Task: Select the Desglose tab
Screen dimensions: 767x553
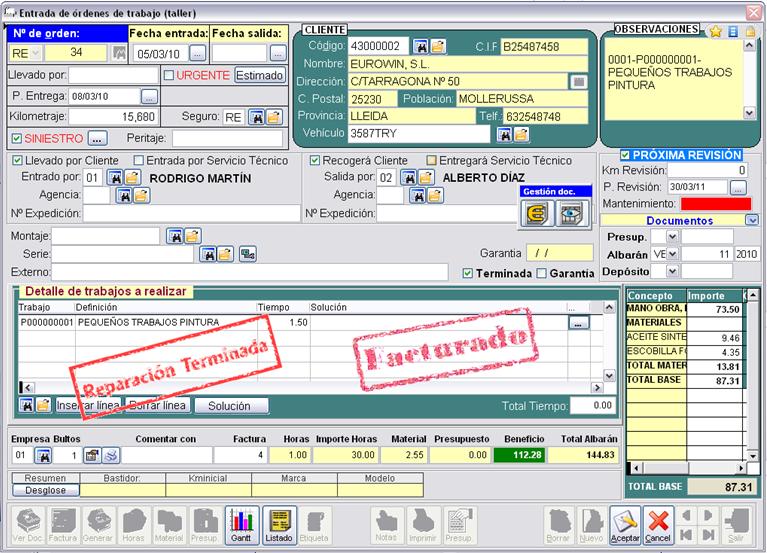Action: pyautogui.click(x=44, y=491)
